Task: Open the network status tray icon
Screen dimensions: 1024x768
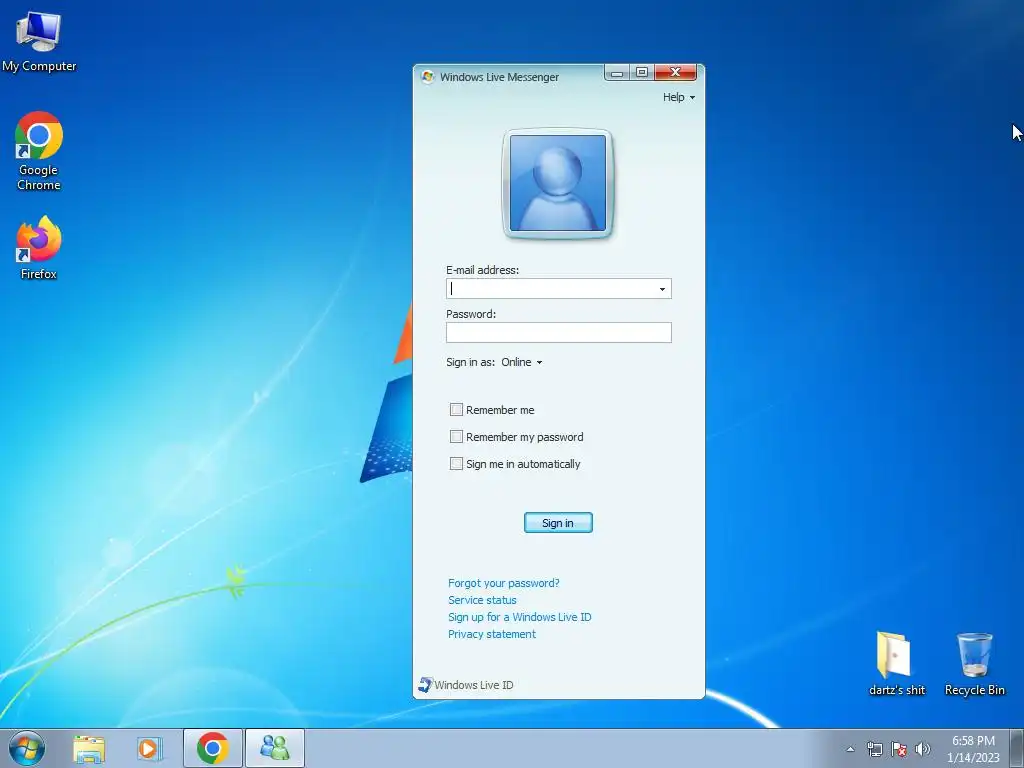Action: (874, 750)
